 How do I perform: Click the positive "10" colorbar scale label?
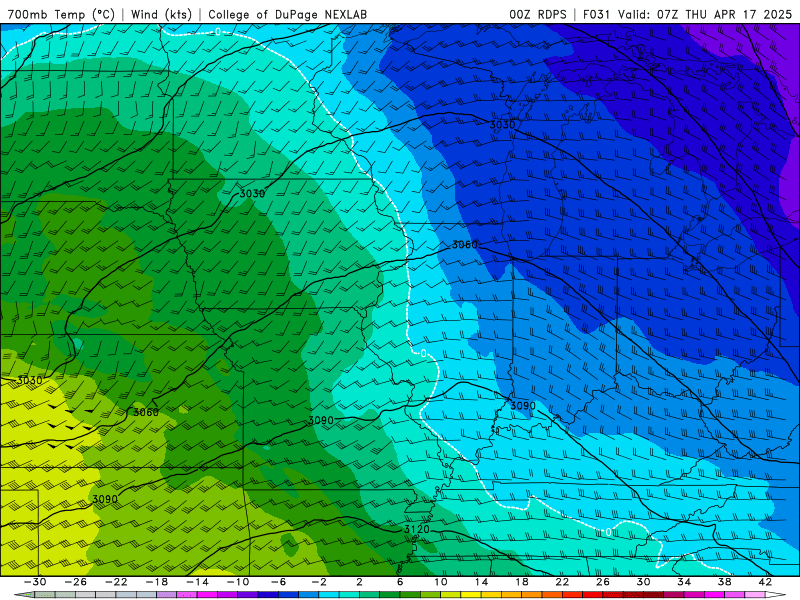440,582
